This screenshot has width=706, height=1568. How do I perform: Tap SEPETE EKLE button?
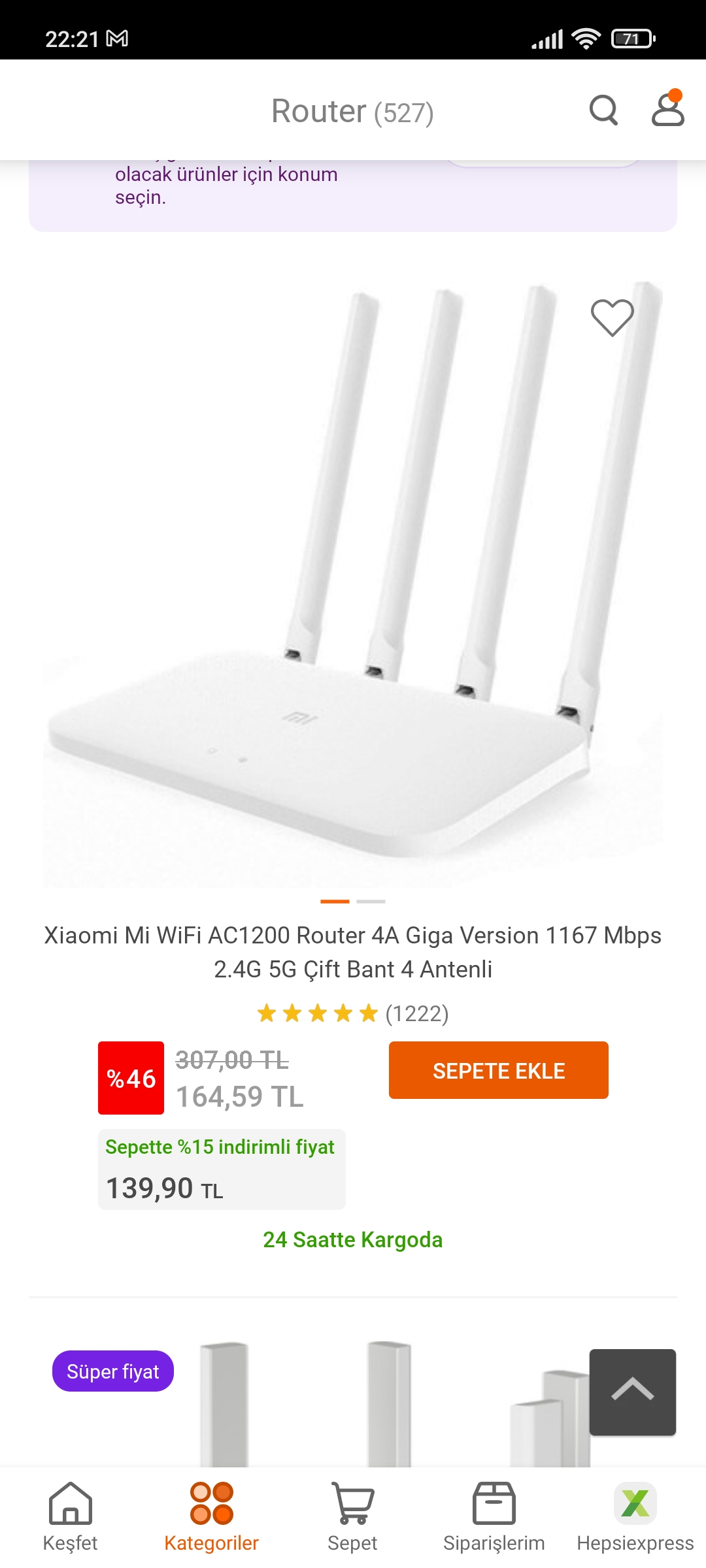(499, 1070)
